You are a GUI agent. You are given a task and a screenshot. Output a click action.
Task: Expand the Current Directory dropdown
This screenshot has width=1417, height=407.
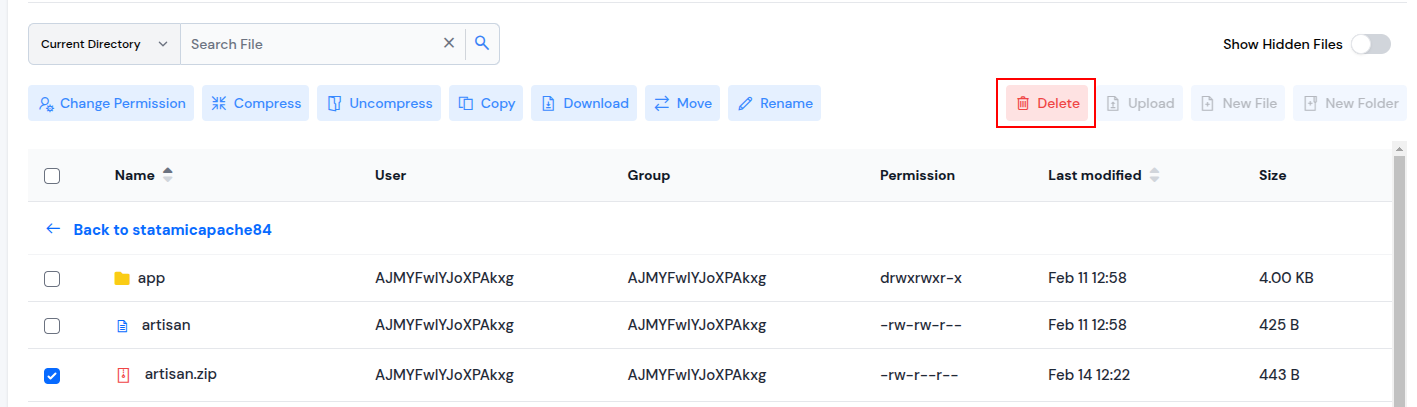pos(104,44)
